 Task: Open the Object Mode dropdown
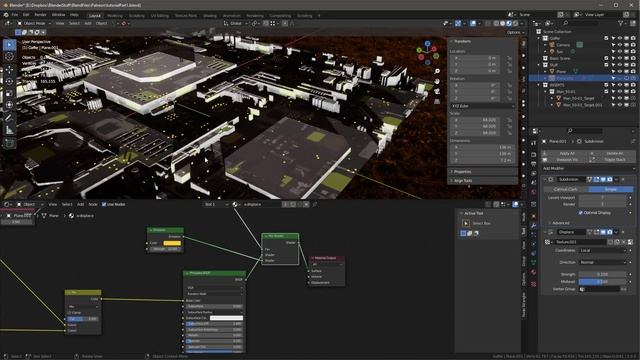(34, 23)
